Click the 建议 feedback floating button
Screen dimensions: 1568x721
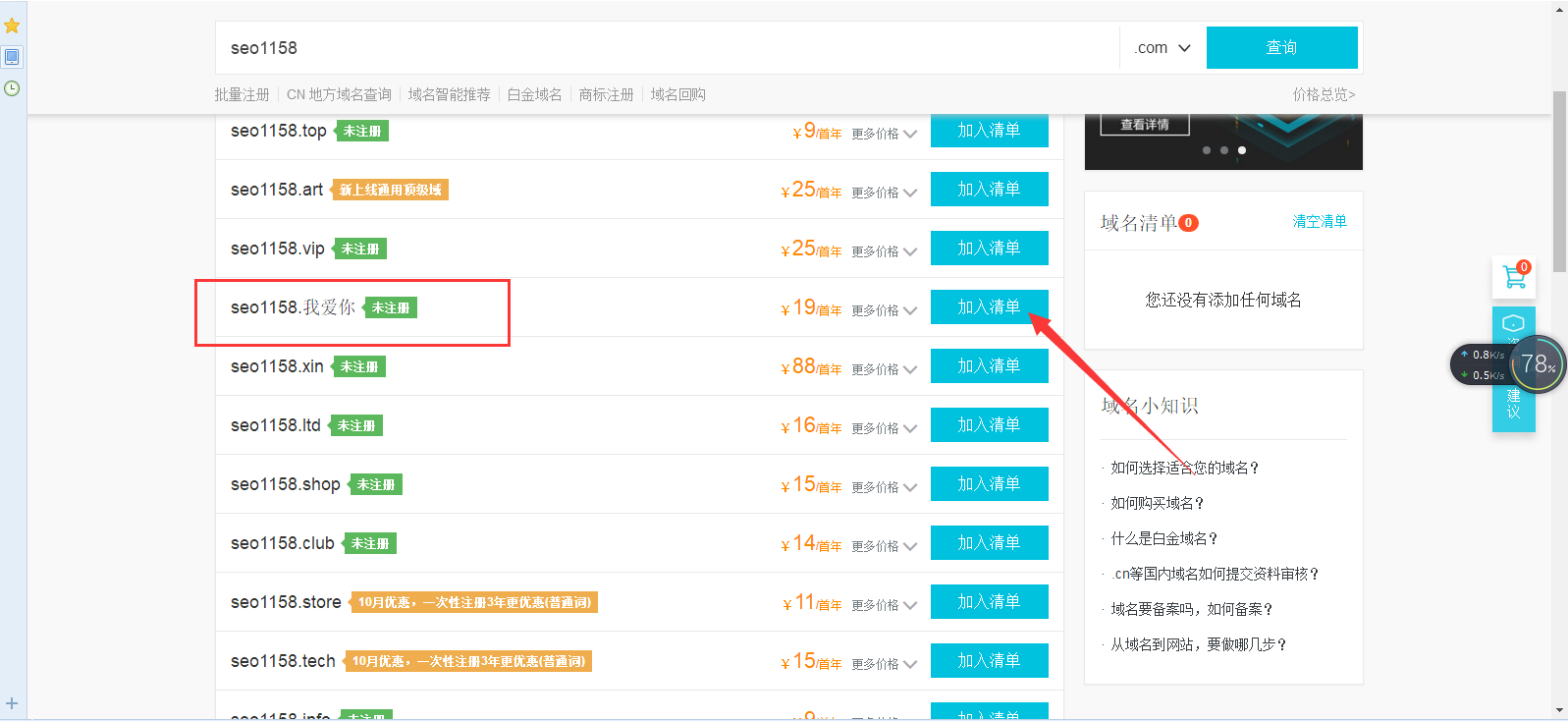pyautogui.click(x=1513, y=403)
